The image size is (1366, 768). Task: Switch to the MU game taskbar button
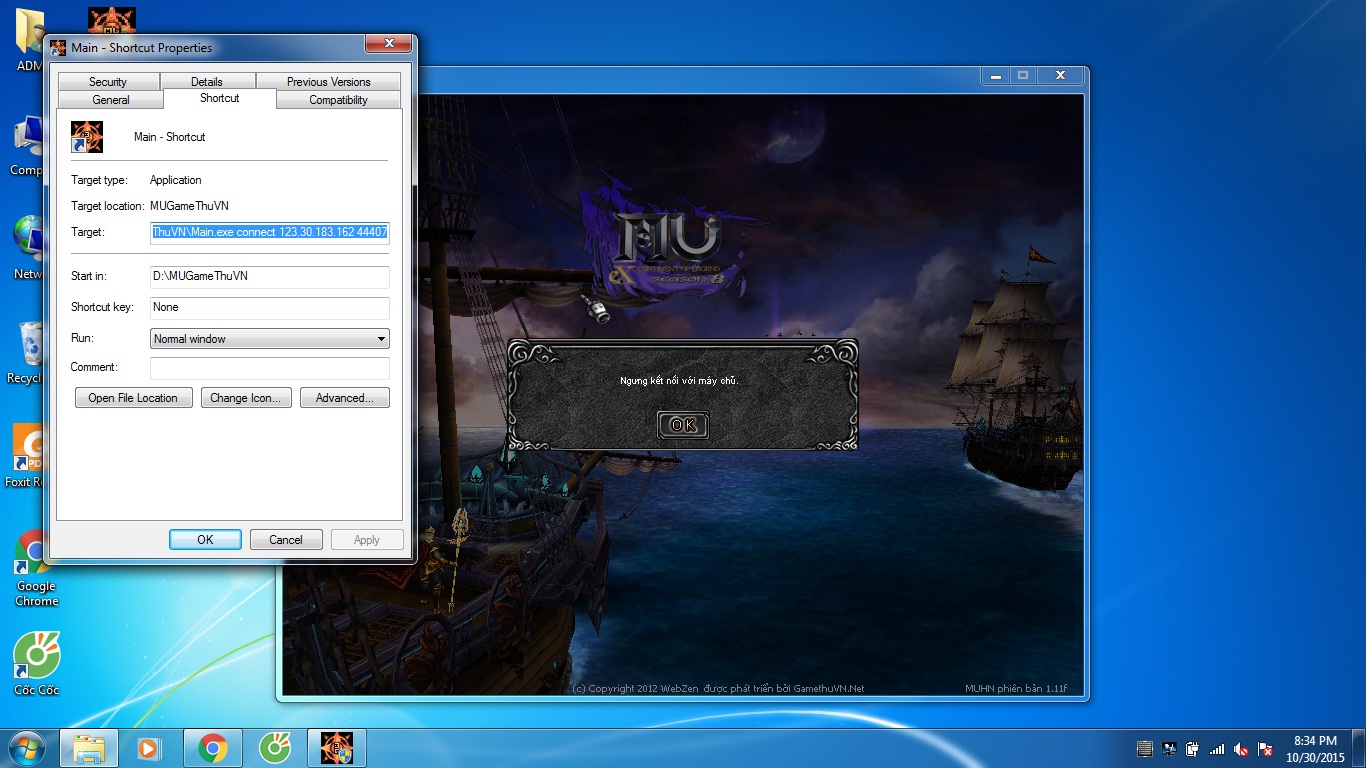[x=336, y=748]
